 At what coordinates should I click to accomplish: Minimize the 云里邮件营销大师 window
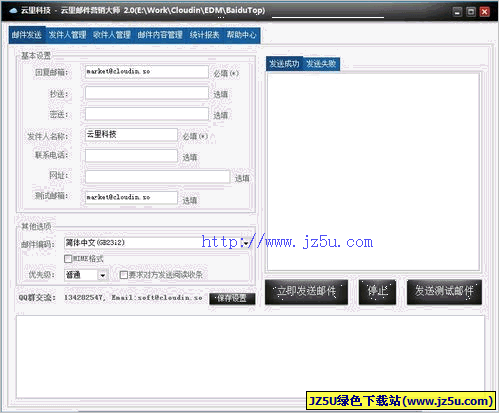point(457,12)
